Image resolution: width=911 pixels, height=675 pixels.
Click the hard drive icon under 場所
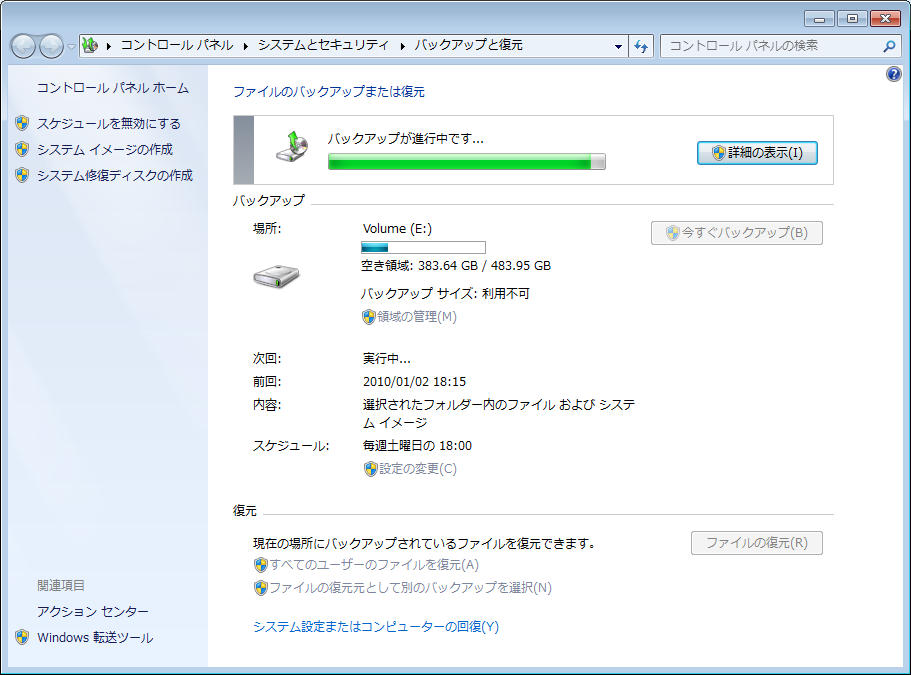click(x=277, y=275)
